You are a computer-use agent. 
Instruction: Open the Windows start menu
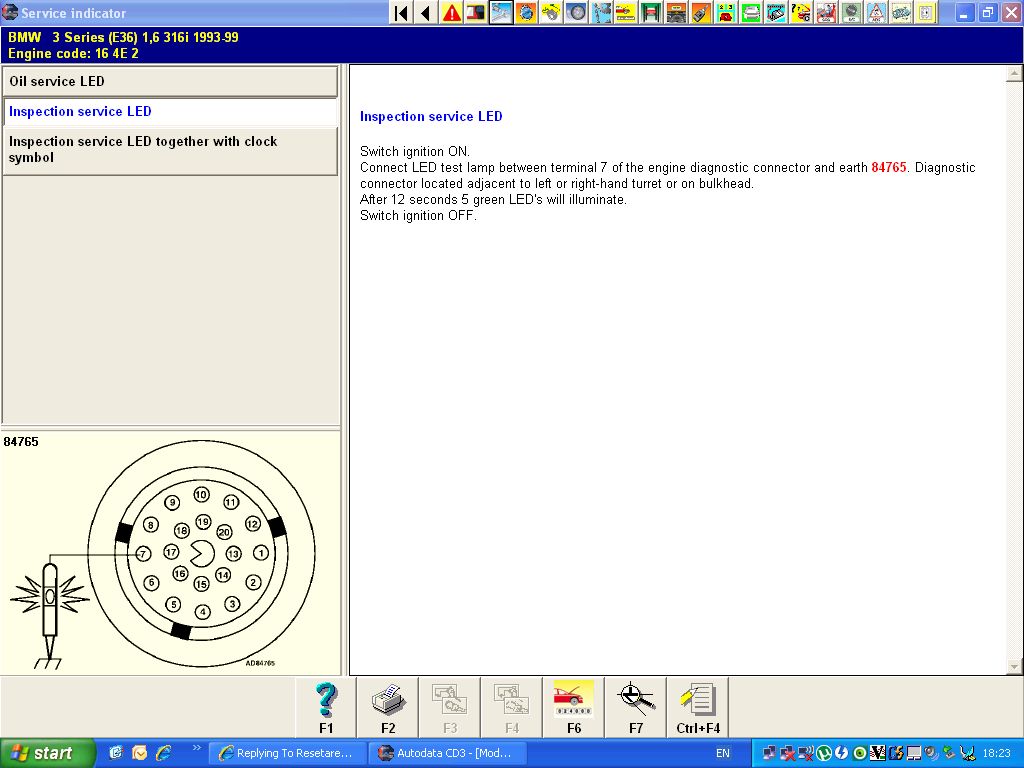pos(47,753)
